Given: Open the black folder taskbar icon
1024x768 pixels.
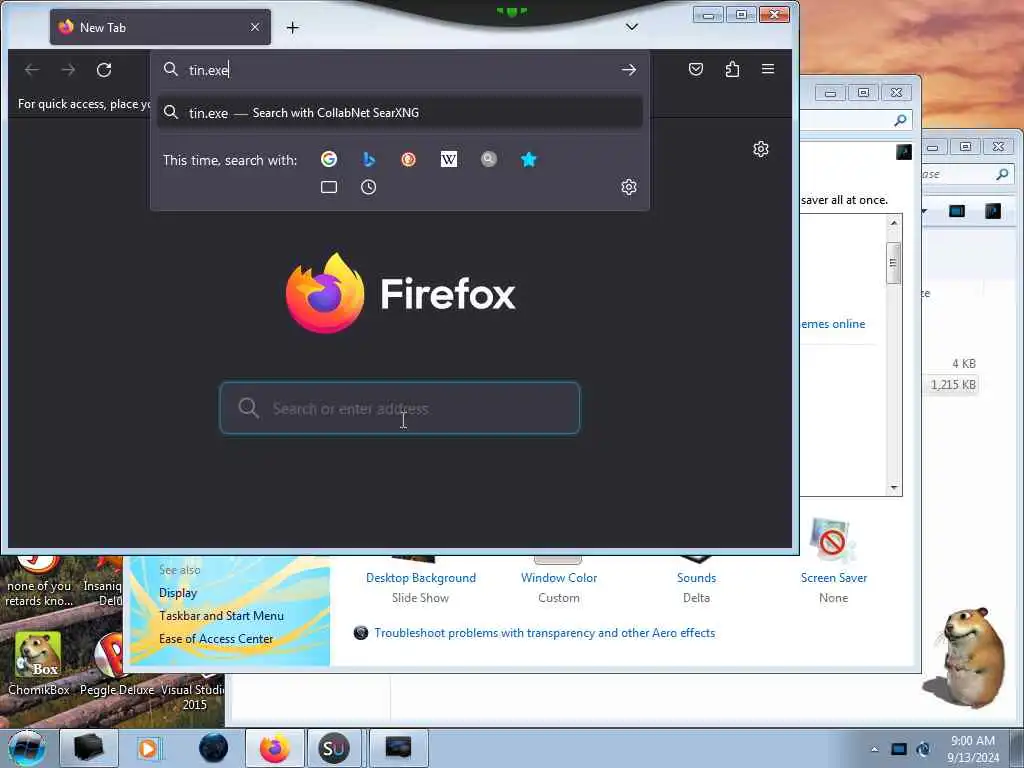Looking at the screenshot, I should pyautogui.click(x=89, y=748).
